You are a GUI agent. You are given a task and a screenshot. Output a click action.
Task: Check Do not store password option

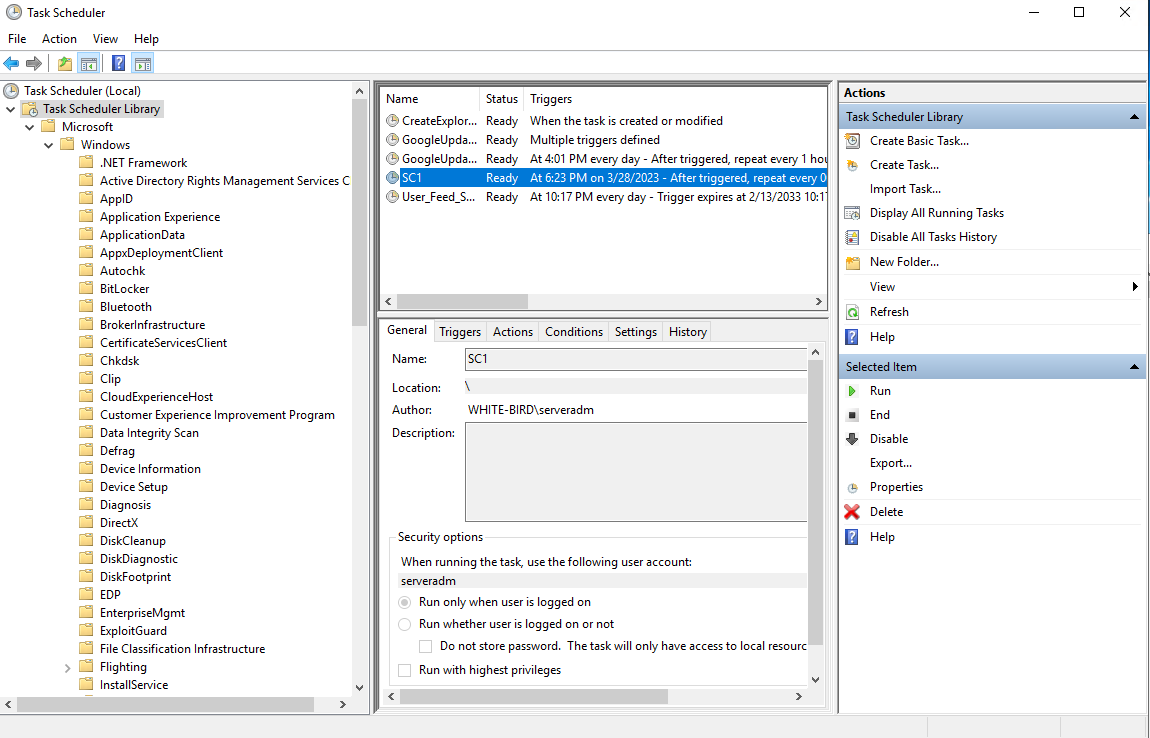tap(426, 646)
